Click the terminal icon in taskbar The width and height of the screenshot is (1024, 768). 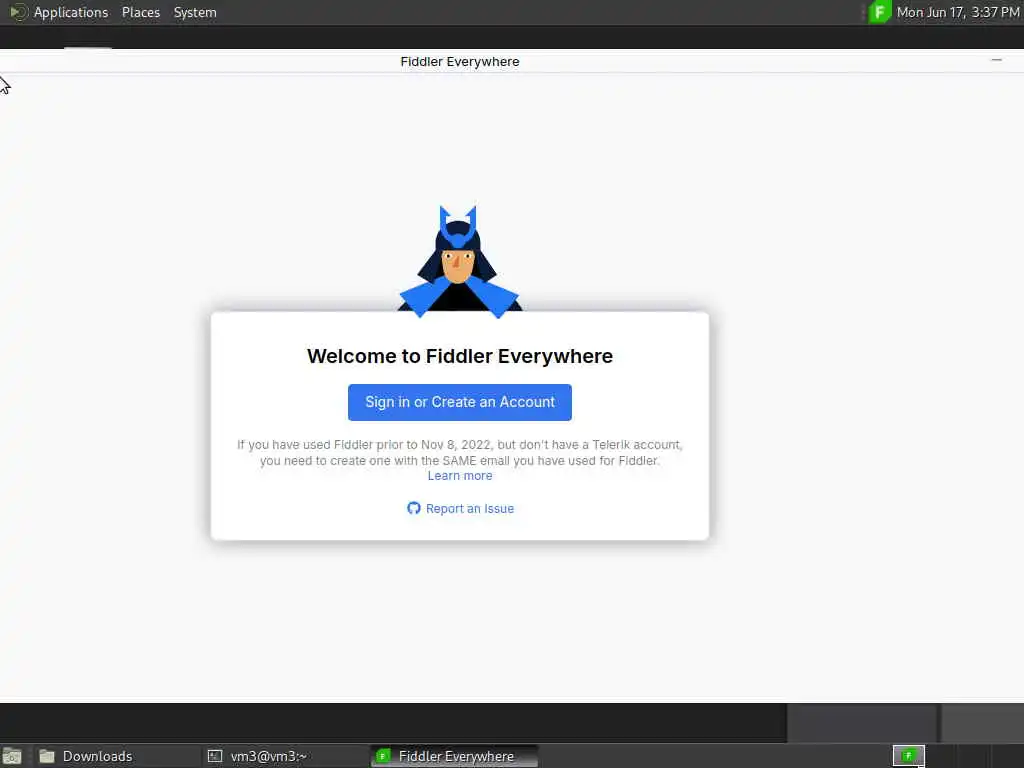click(215, 756)
